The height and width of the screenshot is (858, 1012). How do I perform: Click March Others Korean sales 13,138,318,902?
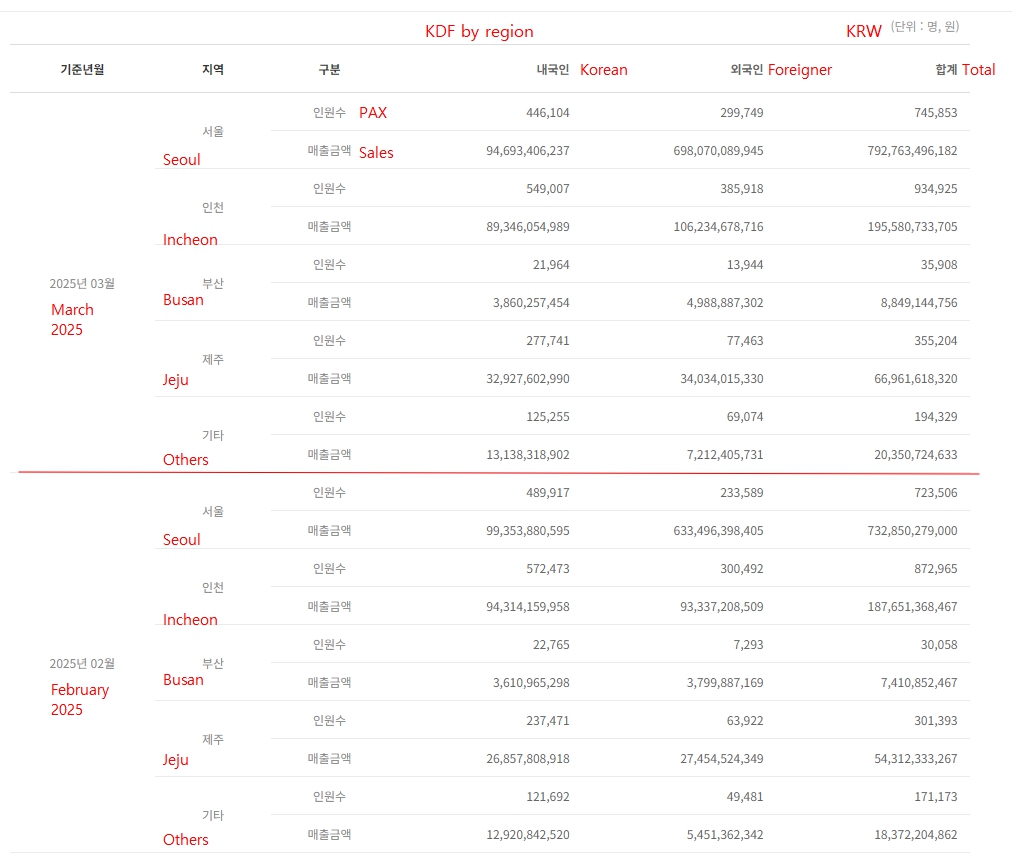point(528,455)
